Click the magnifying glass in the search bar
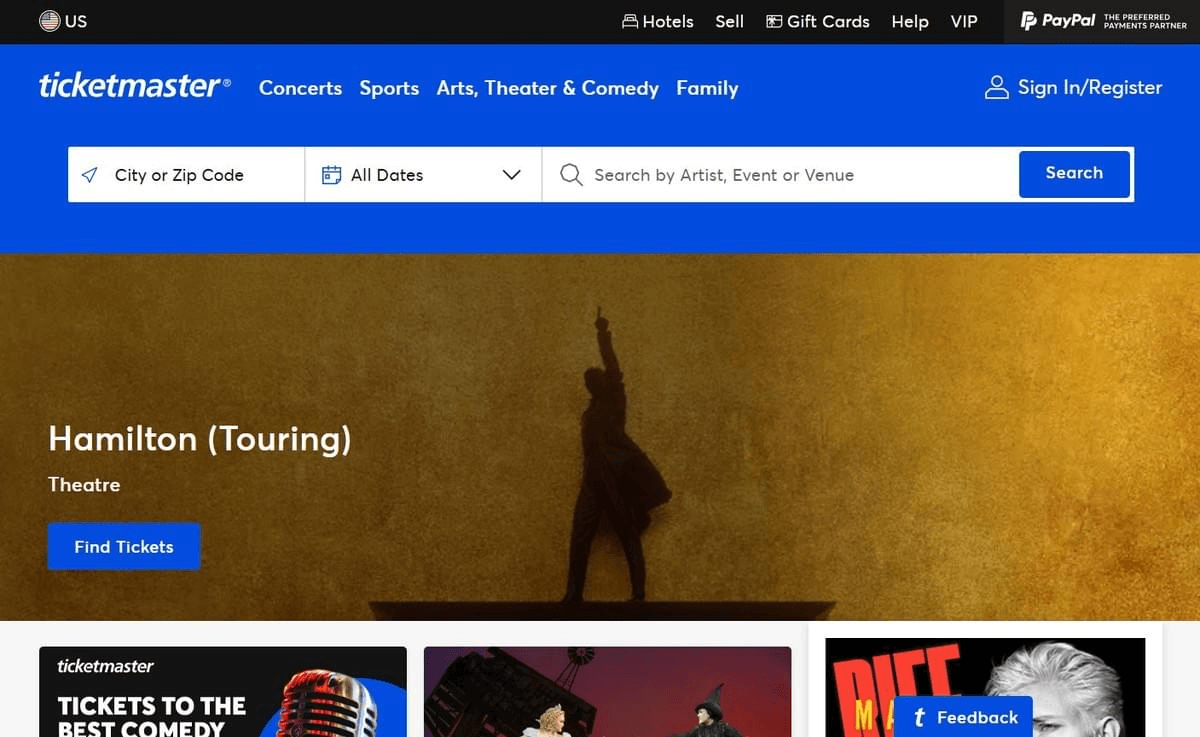 coord(570,174)
